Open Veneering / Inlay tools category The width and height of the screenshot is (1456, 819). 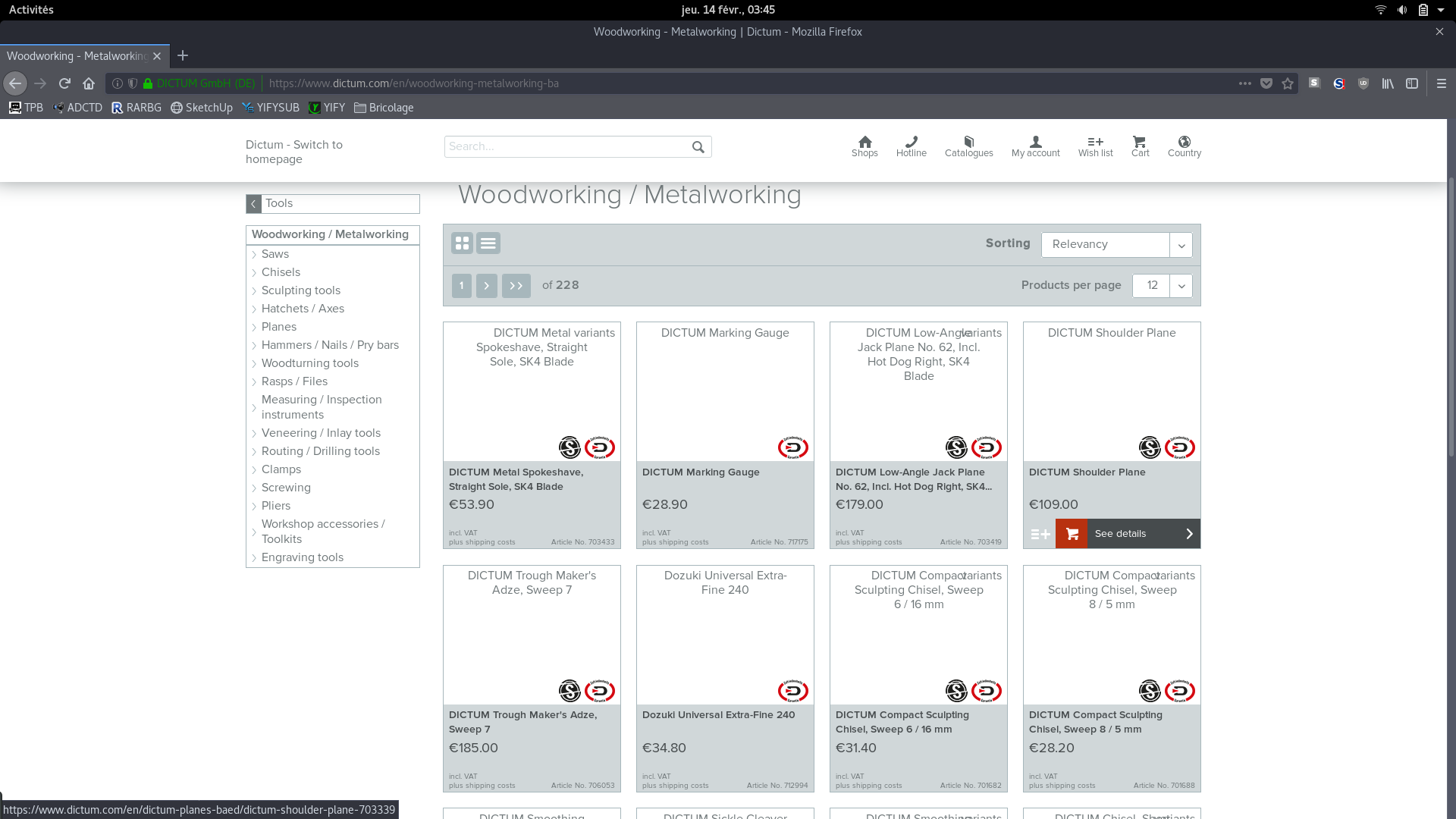[x=321, y=433]
